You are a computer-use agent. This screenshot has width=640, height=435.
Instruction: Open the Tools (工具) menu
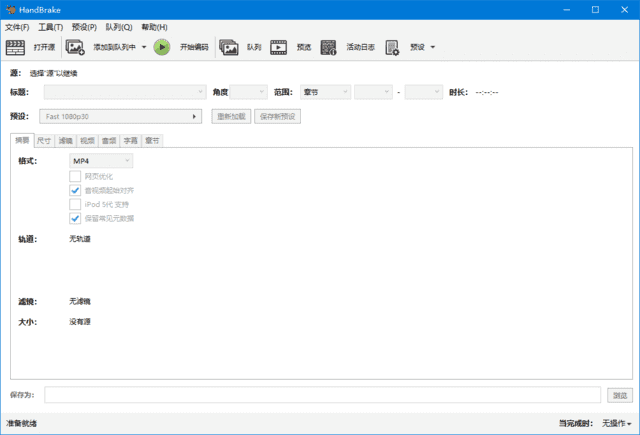50,27
